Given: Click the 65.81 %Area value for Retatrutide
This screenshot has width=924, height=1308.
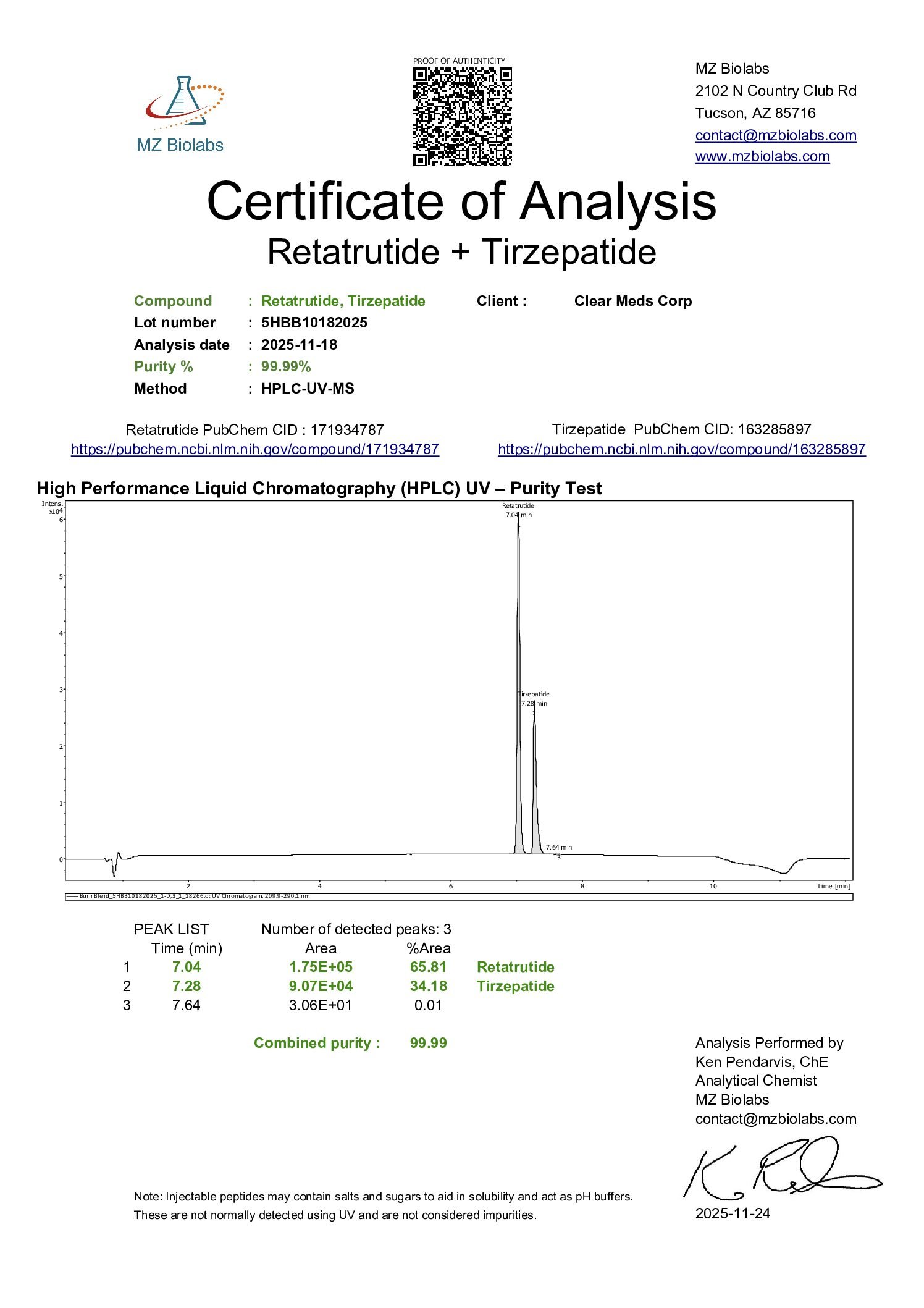Looking at the screenshot, I should (428, 967).
